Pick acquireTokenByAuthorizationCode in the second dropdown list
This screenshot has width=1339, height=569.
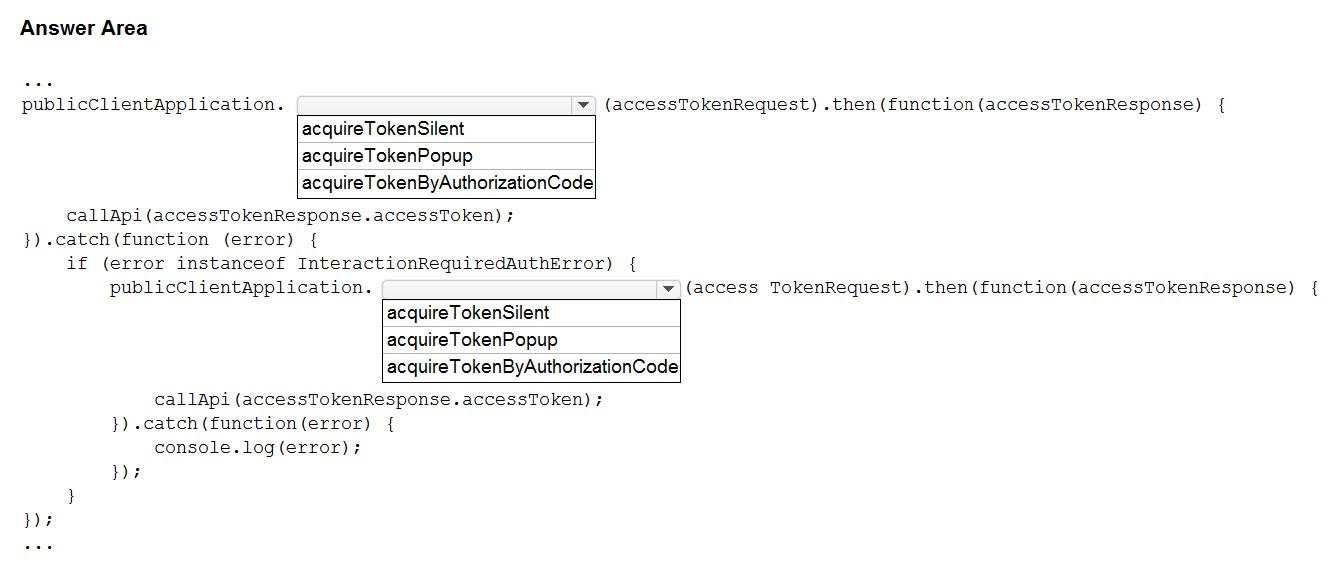[x=531, y=367]
